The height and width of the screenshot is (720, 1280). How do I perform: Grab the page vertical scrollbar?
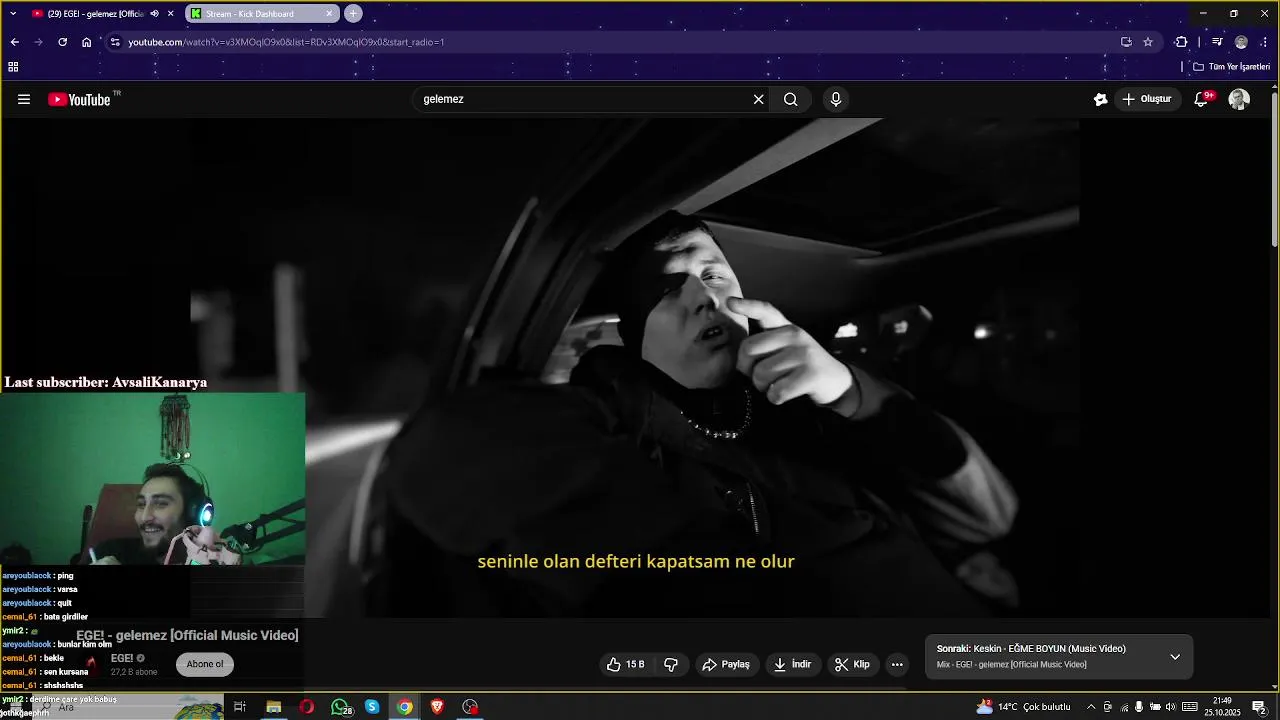pyautogui.click(x=1274, y=170)
